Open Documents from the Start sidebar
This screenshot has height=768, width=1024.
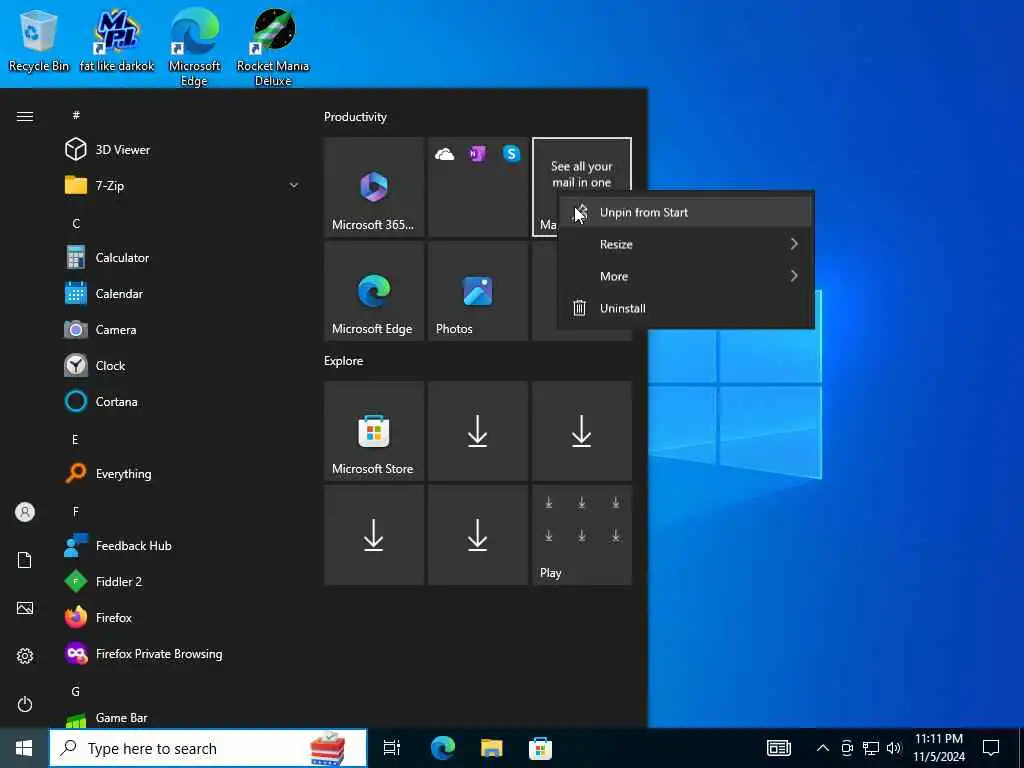coord(25,560)
